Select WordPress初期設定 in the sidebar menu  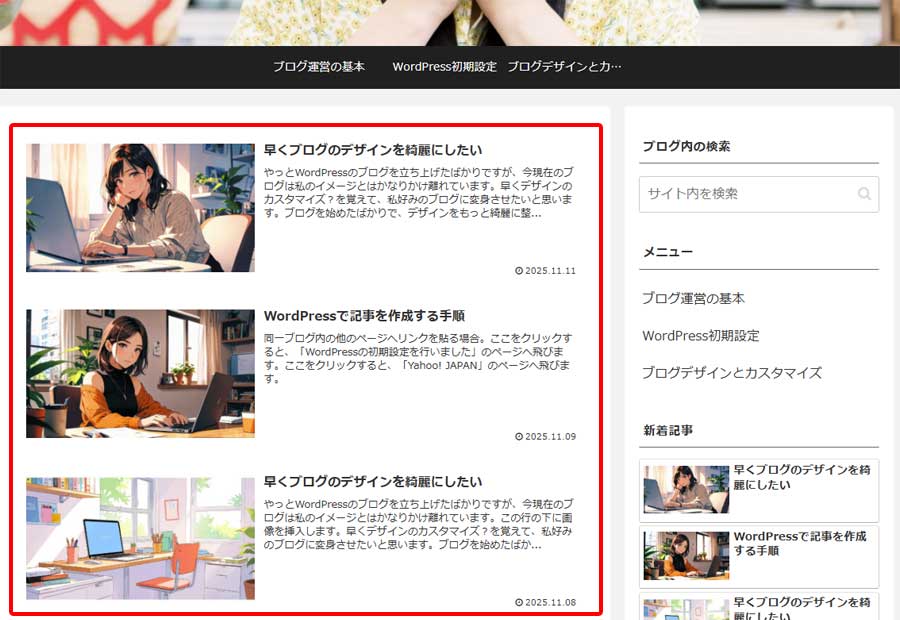pyautogui.click(x=702, y=335)
